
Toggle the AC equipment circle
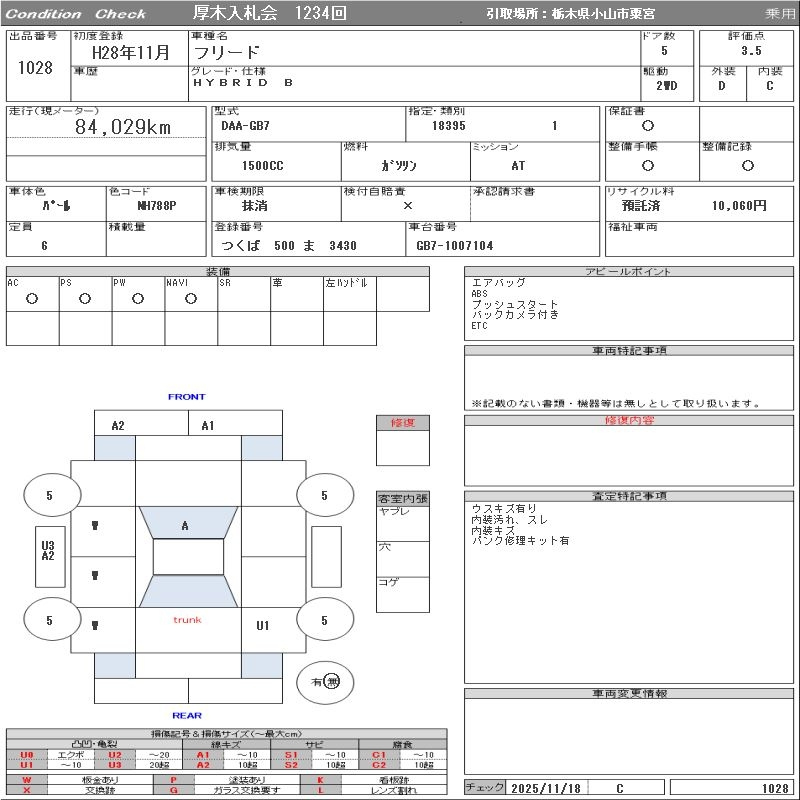pos(32,298)
